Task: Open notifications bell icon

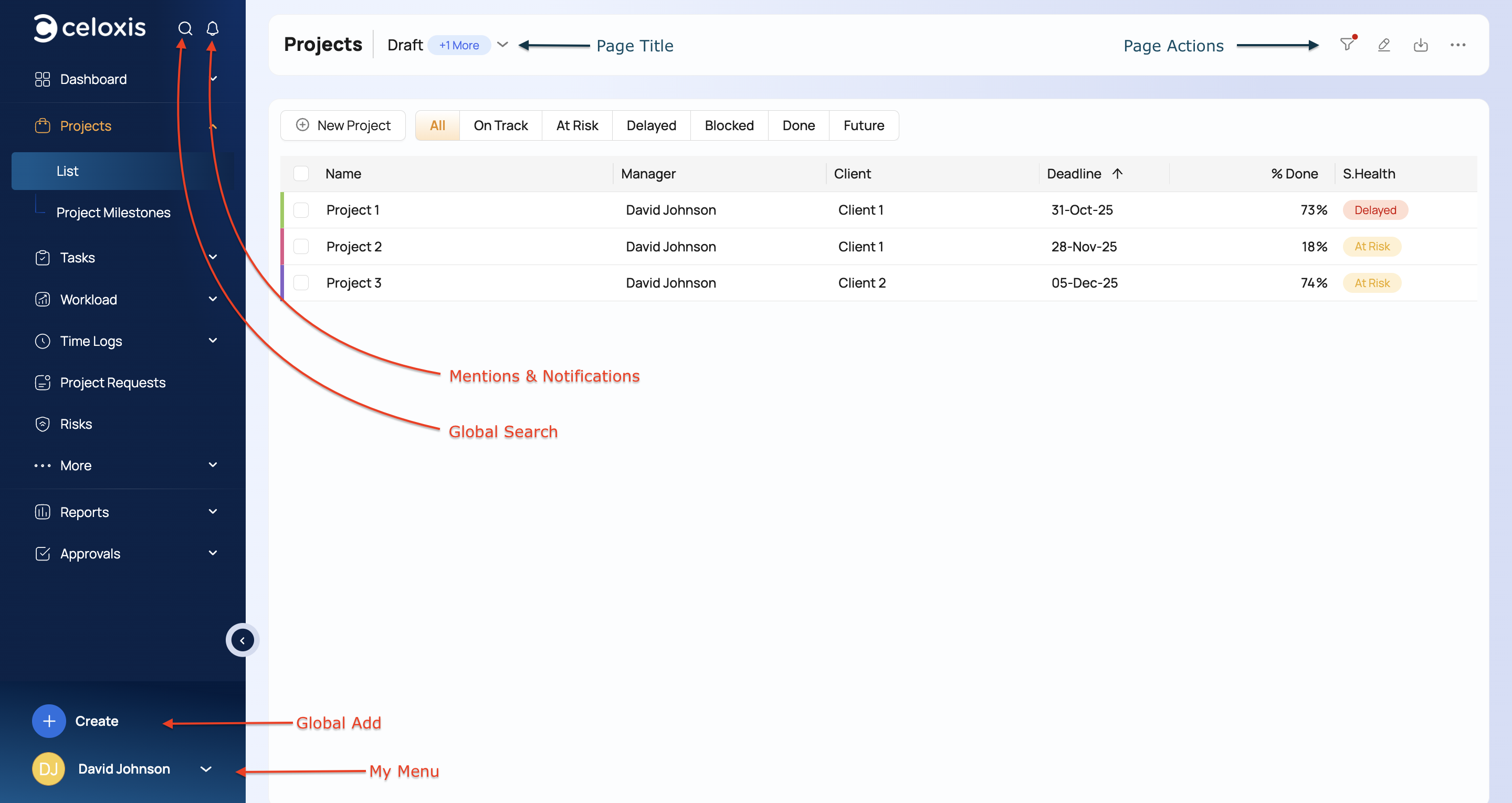Action: click(x=213, y=28)
